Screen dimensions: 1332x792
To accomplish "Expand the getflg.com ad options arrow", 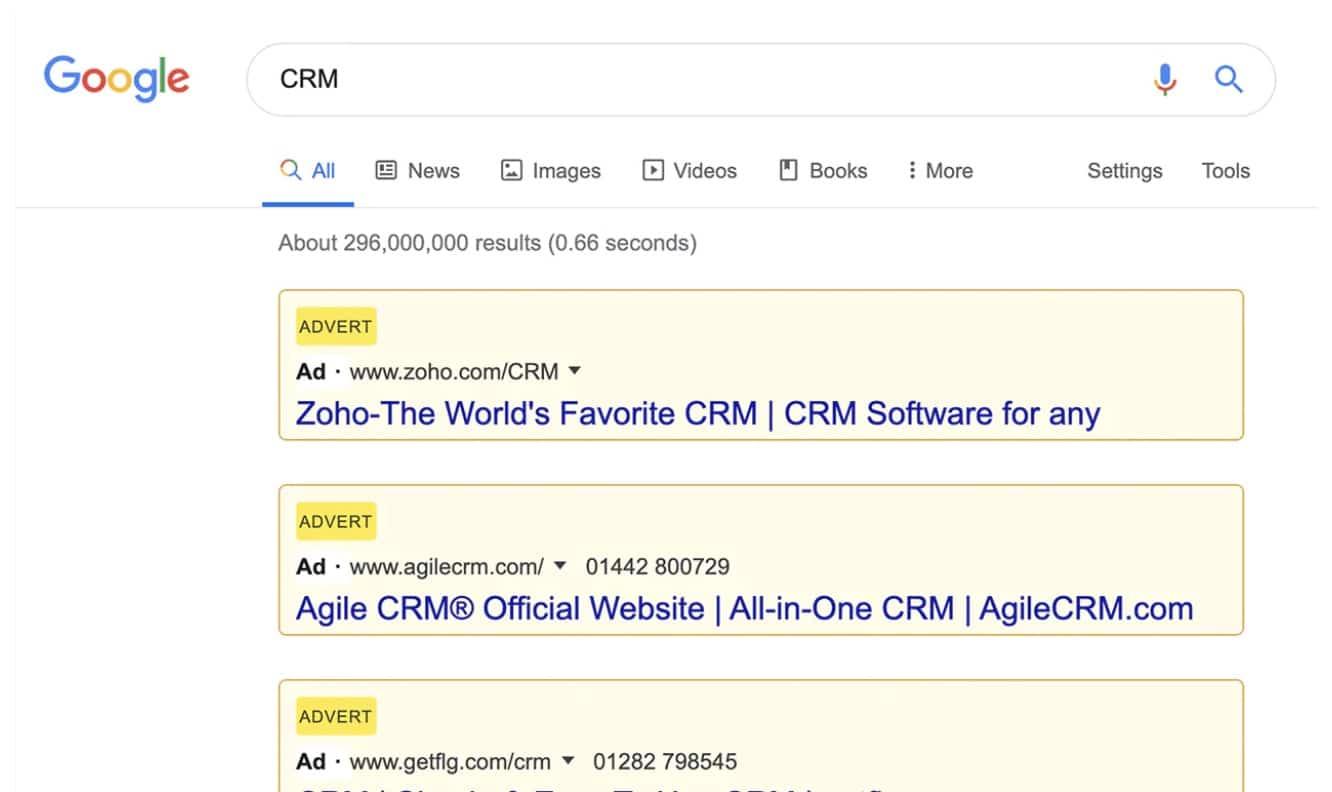I will [x=569, y=760].
